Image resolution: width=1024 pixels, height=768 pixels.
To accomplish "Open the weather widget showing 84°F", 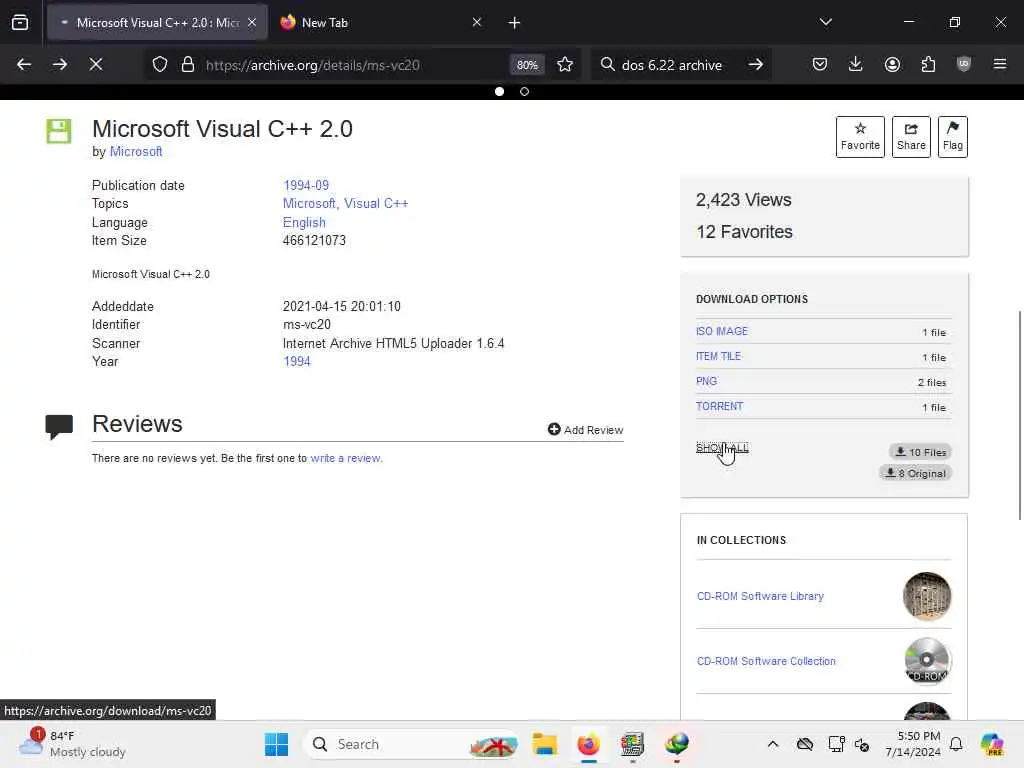I will coord(73,744).
